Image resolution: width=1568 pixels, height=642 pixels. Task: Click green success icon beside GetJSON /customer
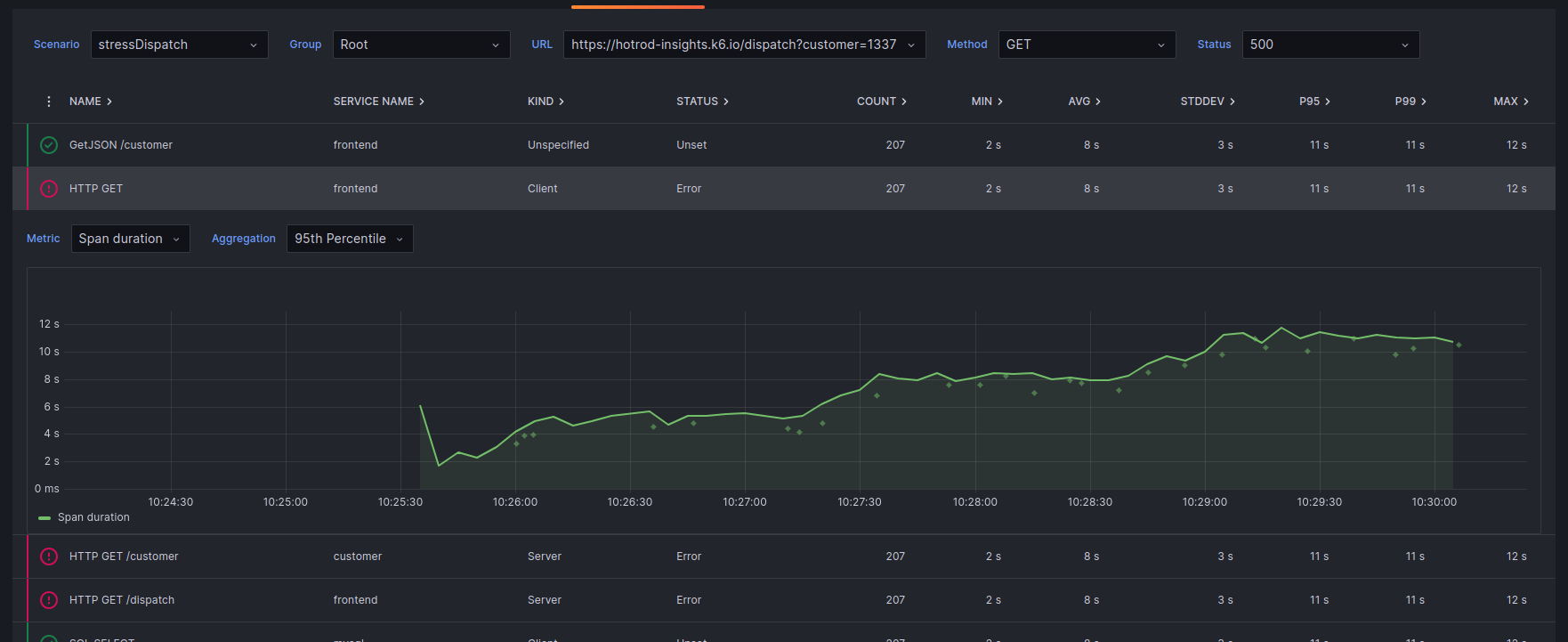tap(49, 145)
